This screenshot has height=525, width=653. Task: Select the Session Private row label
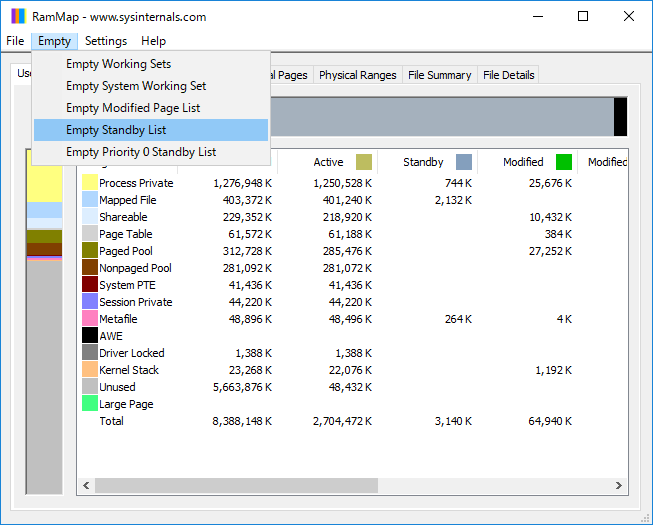click(136, 302)
